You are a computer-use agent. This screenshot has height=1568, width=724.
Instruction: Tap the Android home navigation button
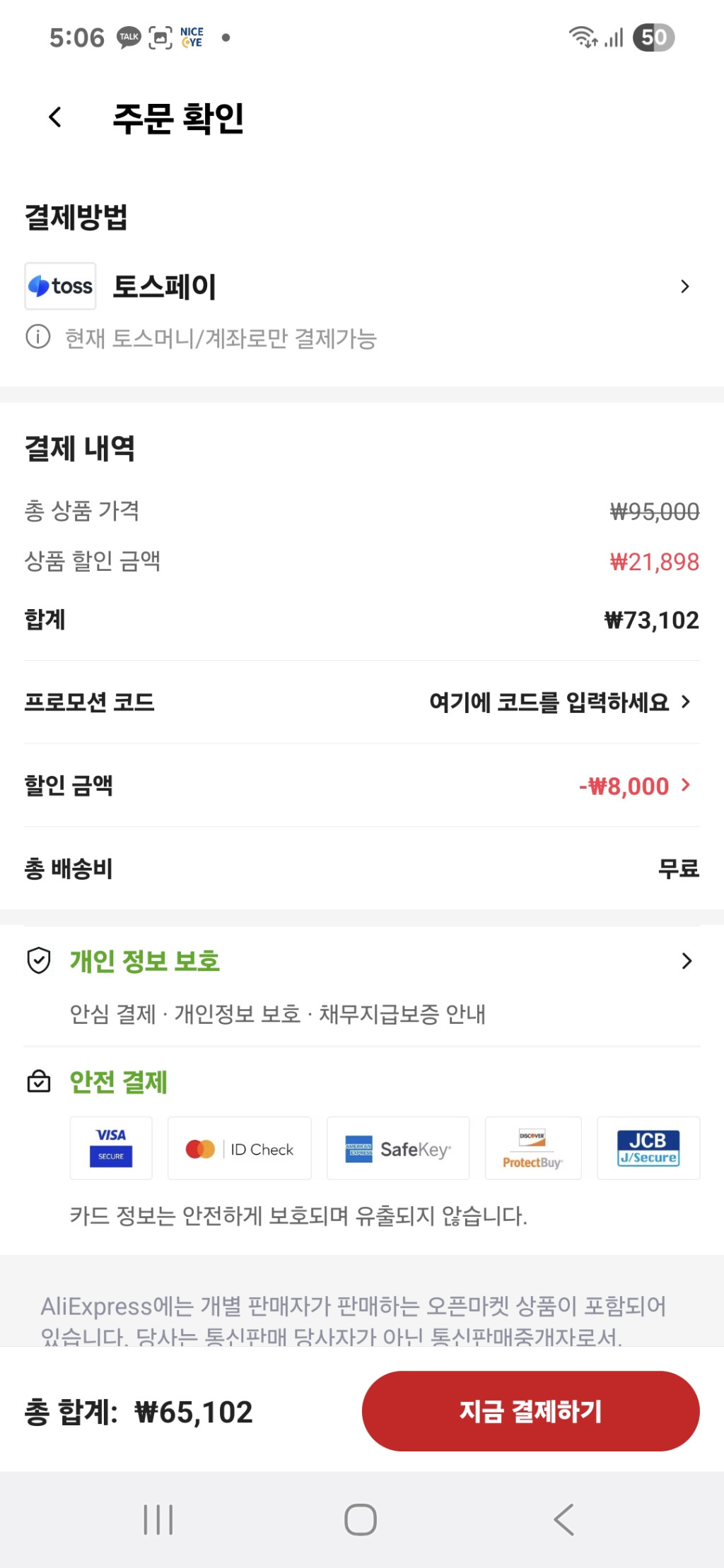click(x=361, y=1519)
